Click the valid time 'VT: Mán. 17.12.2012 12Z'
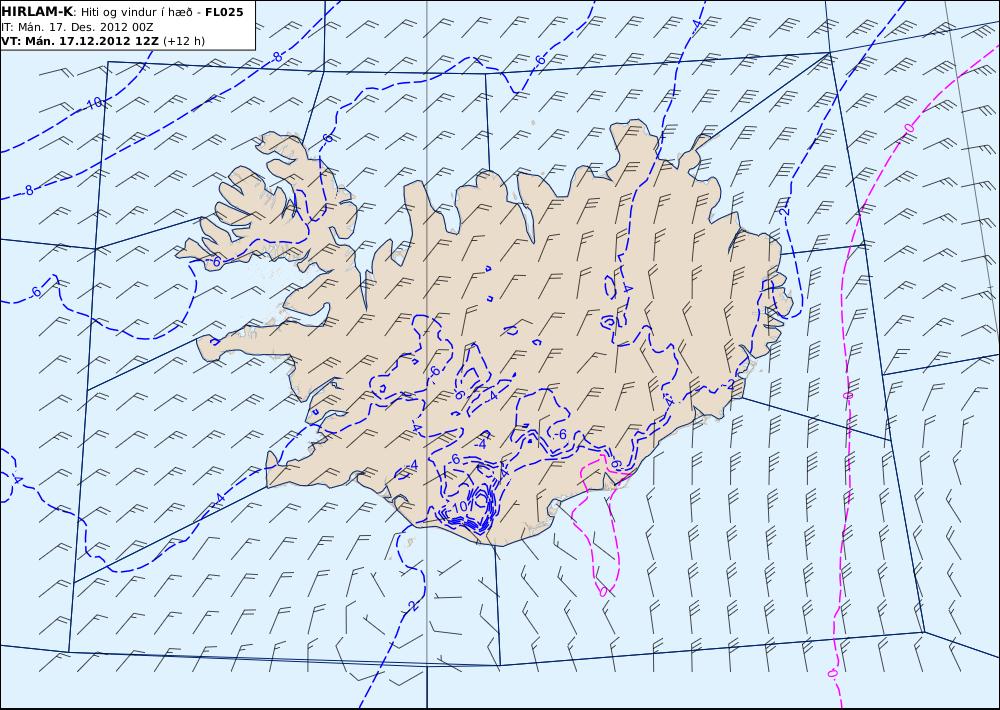This screenshot has height=710, width=1000. pos(80,41)
